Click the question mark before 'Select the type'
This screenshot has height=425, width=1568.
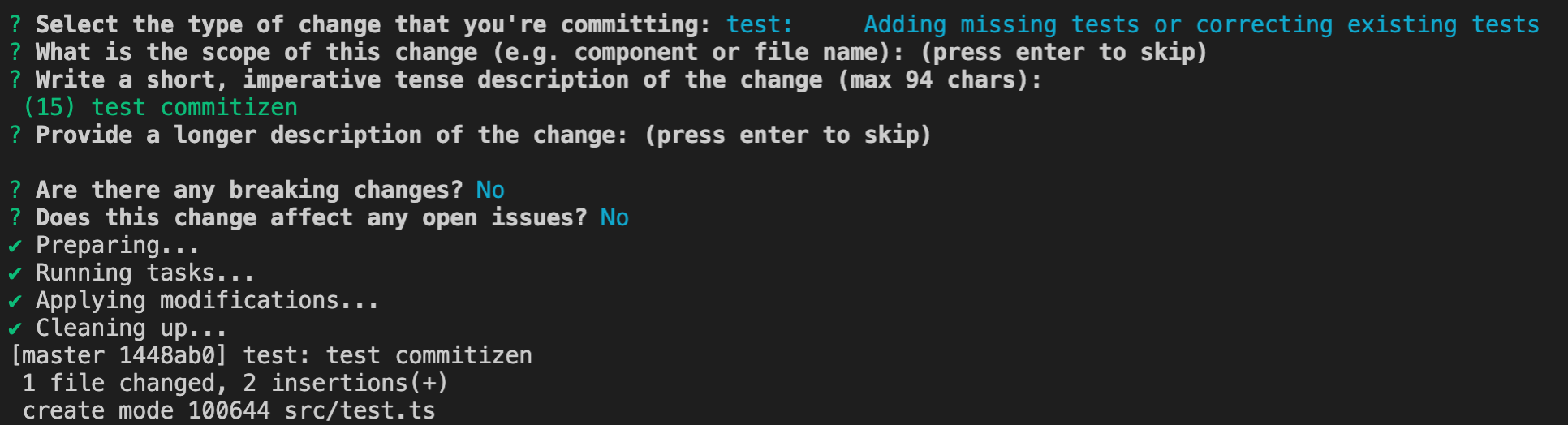click(x=15, y=24)
